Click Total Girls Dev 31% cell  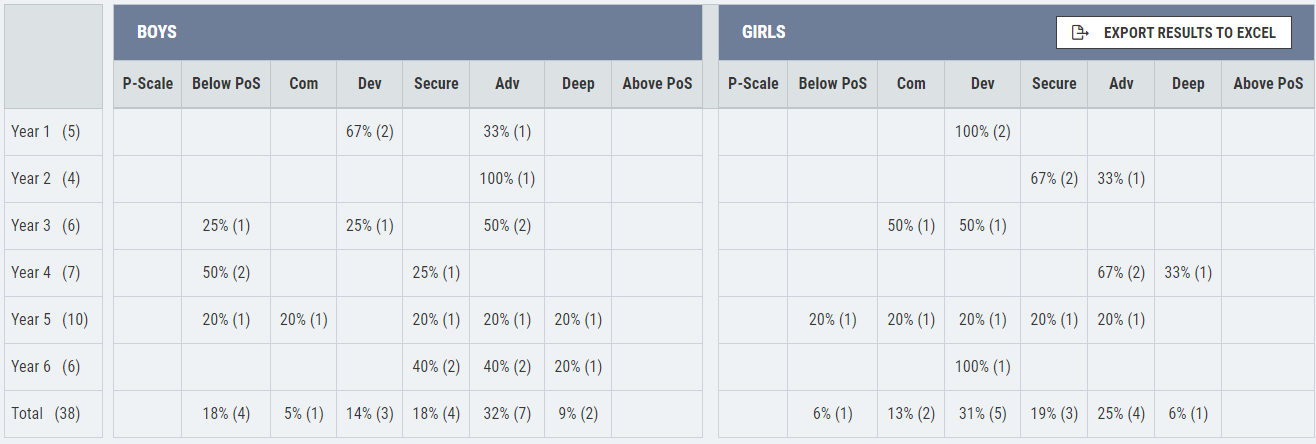click(982, 414)
